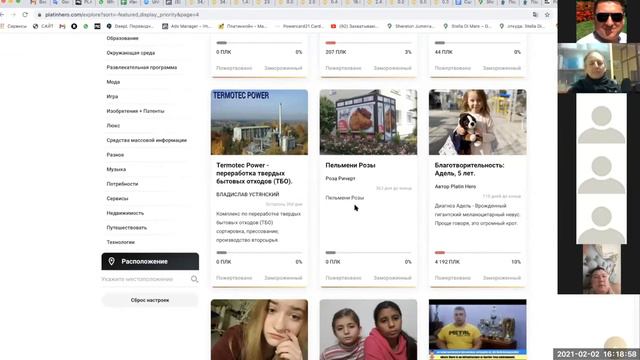Select the Разное category
This screenshot has width=640, height=360.
[115, 155]
